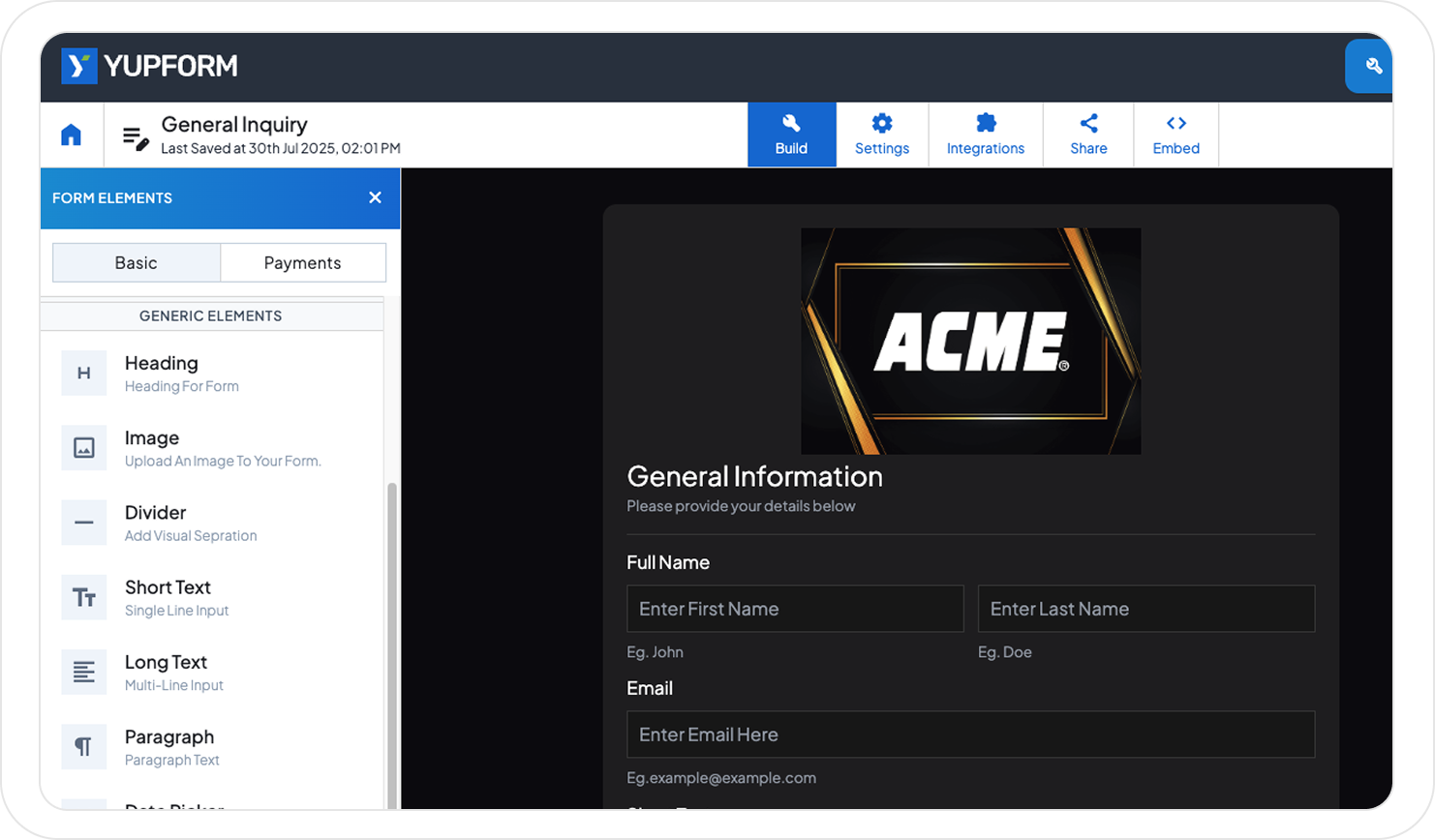Screen dimensions: 1435x840
Task: Add a Heading element label
Action: click(162, 363)
